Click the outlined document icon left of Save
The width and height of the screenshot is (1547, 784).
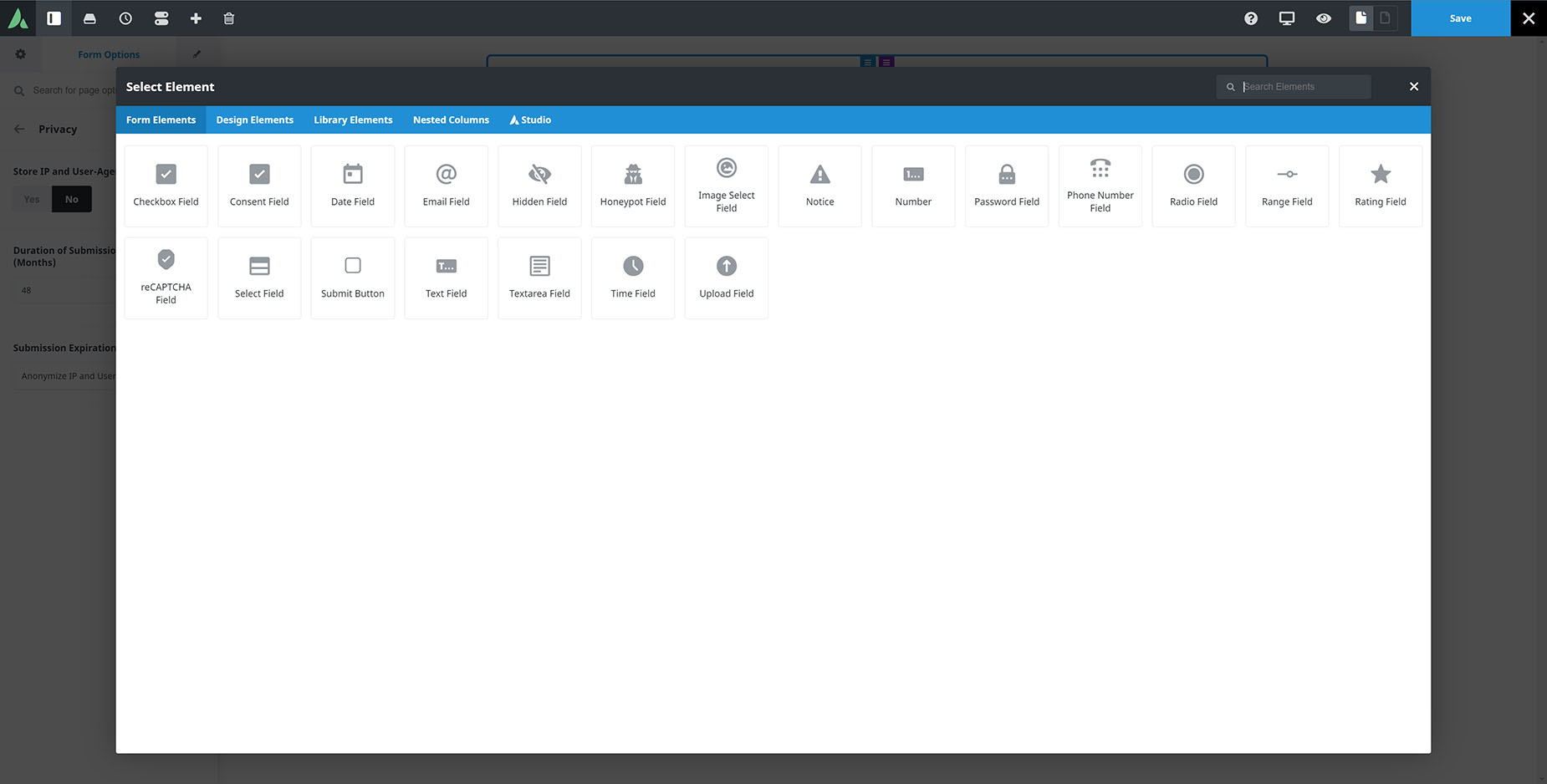pyautogui.click(x=1385, y=18)
